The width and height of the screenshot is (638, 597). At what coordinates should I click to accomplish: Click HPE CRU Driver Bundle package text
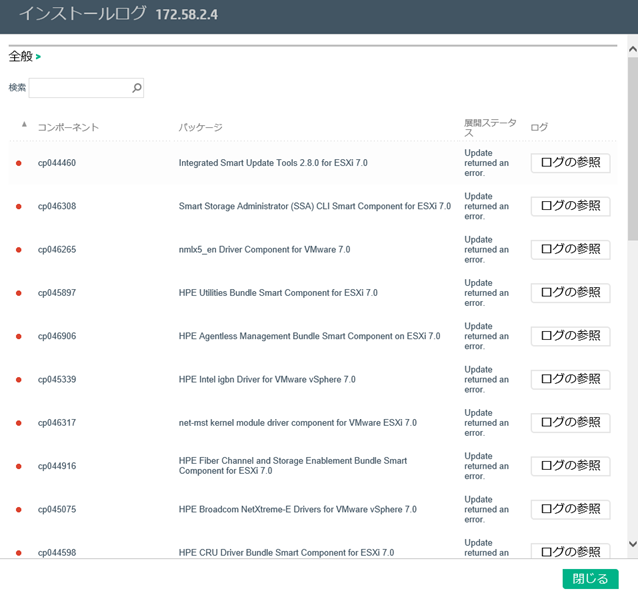tap(286, 553)
